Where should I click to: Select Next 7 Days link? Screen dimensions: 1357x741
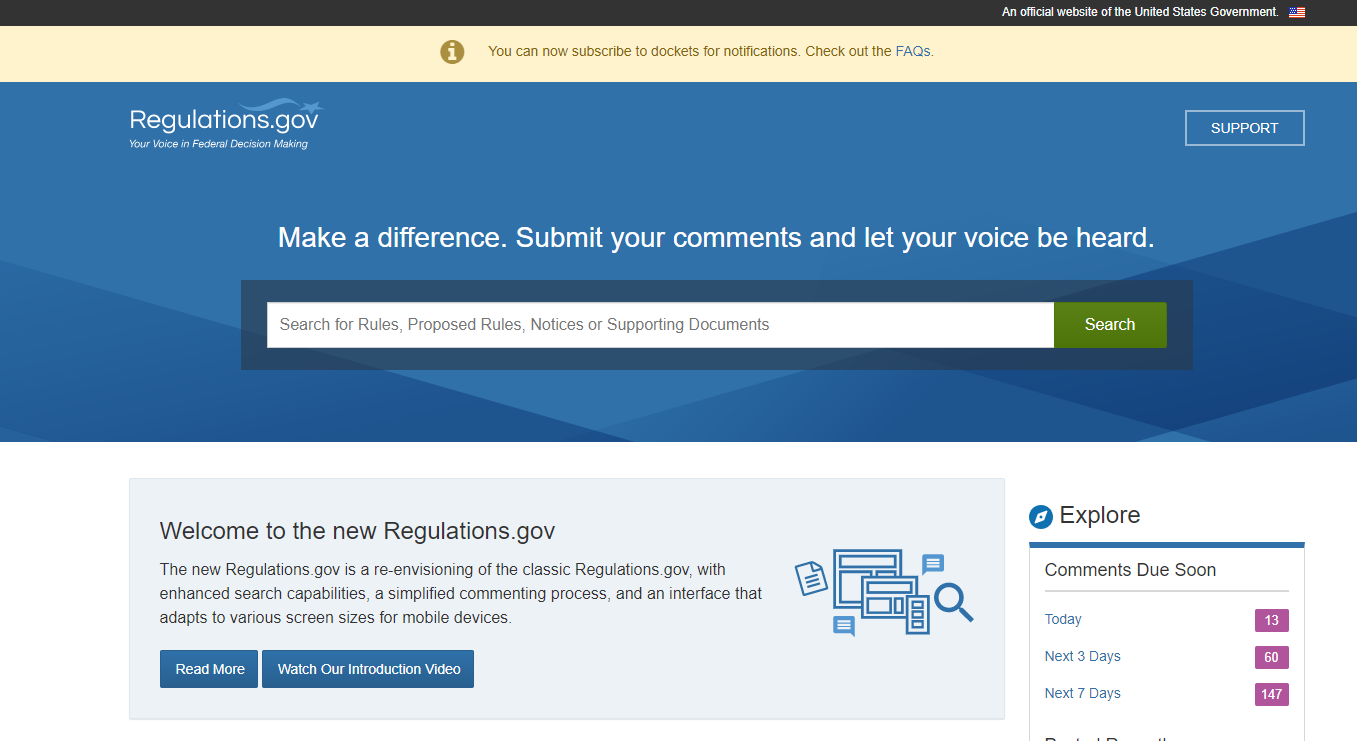click(x=1082, y=693)
